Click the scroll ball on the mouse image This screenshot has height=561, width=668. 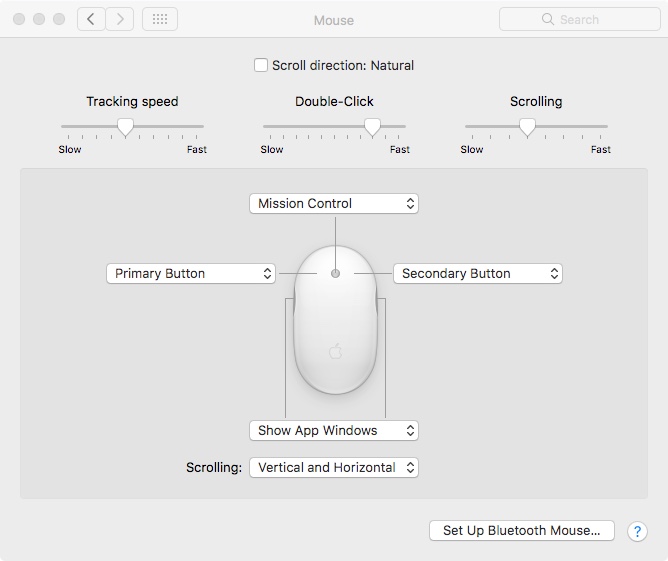[335, 273]
